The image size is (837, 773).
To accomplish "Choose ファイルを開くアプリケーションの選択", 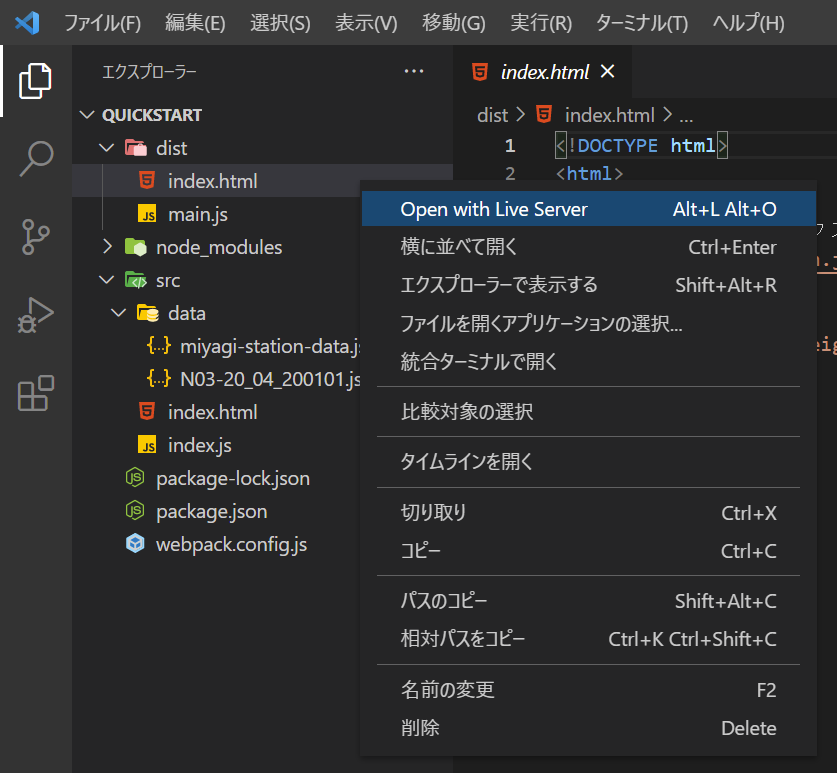I will point(589,323).
